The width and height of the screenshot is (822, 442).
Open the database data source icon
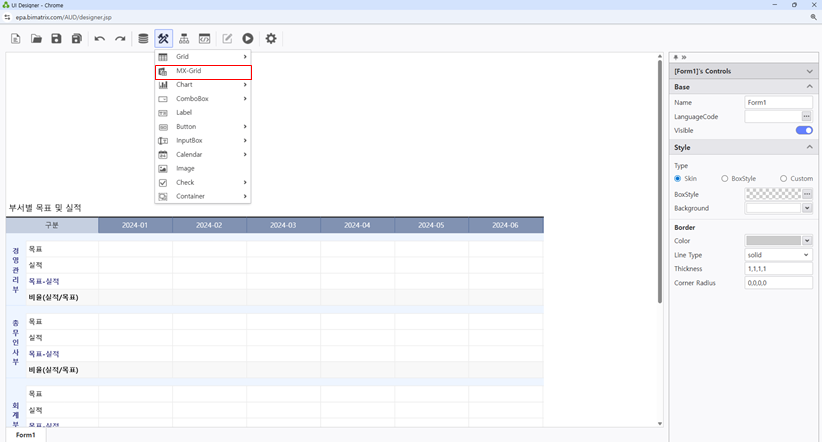tap(143, 38)
